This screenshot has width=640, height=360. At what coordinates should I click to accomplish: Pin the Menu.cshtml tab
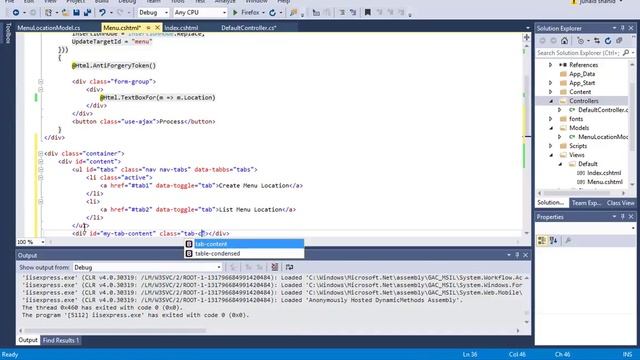pos(149,28)
